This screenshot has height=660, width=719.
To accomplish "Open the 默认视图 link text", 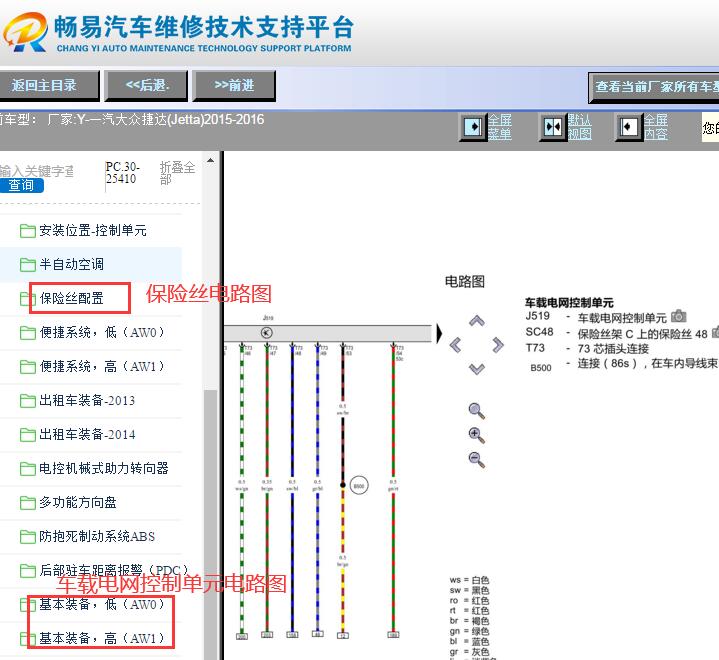I will (580, 127).
